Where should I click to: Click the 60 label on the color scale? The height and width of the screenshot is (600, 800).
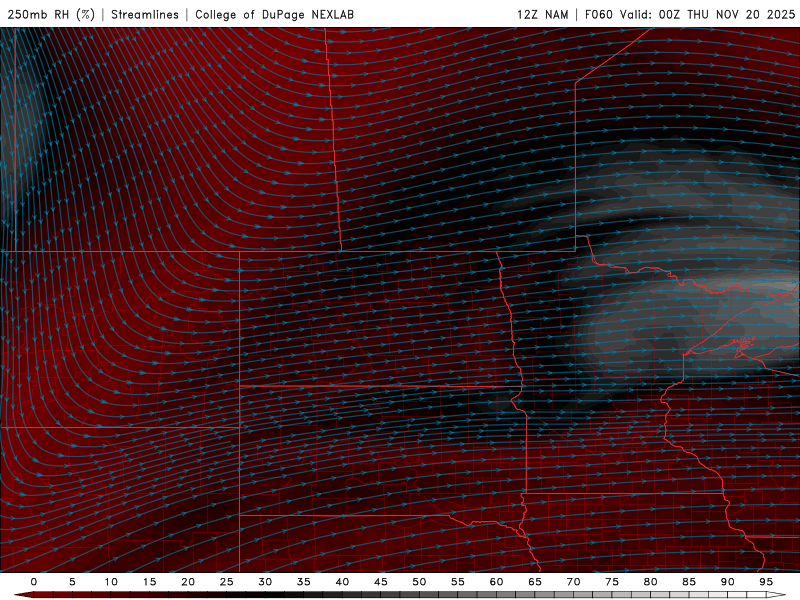(x=496, y=582)
